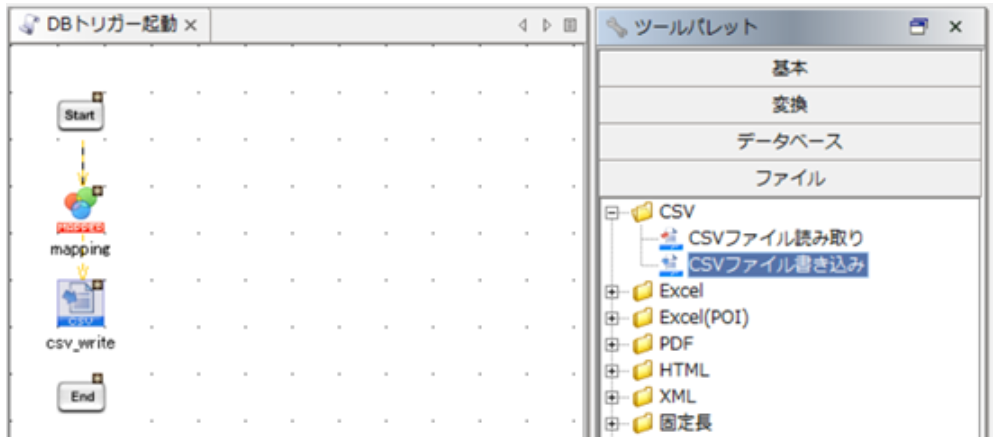Click the CSVファイル書き込み icon in the palette
The image size is (995, 443).
pos(672,265)
